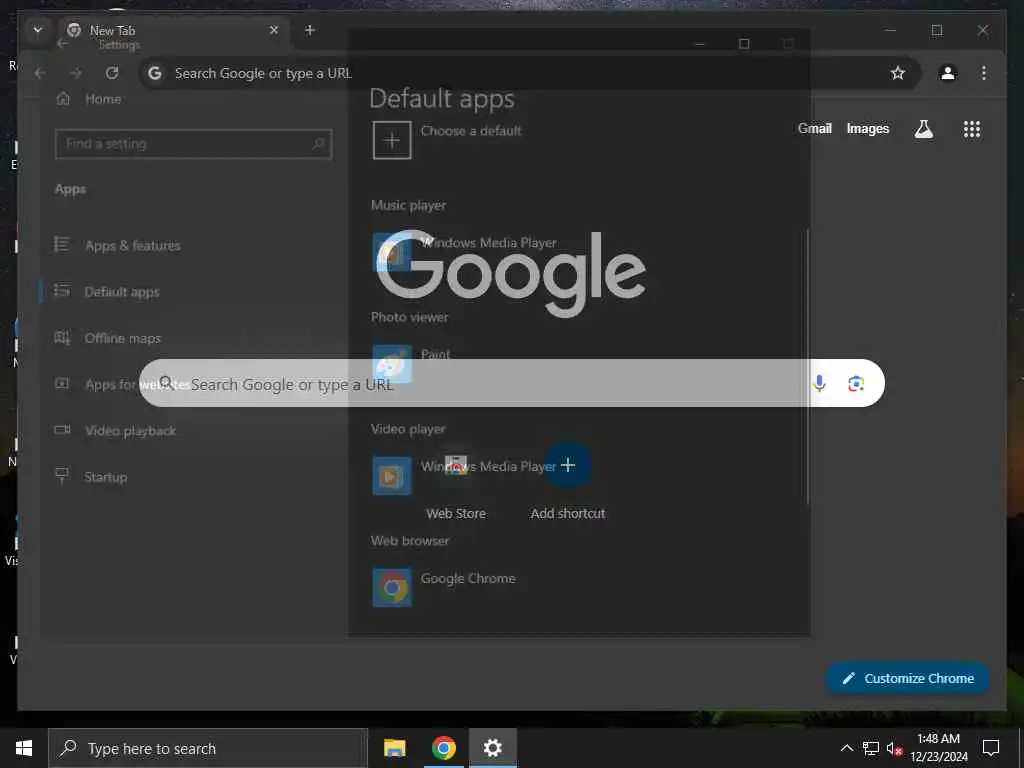
Task: Open Apps & features in Settings
Action: pos(118,246)
